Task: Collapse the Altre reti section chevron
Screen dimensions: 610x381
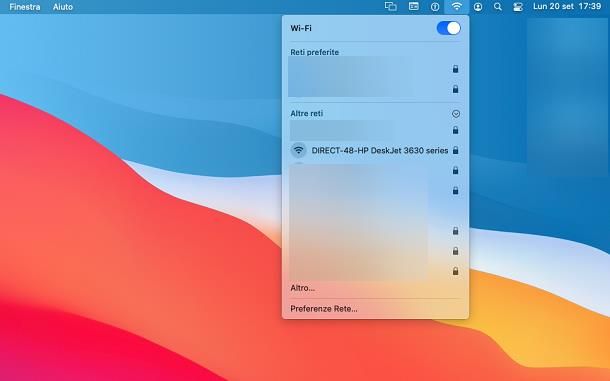Action: [x=456, y=114]
